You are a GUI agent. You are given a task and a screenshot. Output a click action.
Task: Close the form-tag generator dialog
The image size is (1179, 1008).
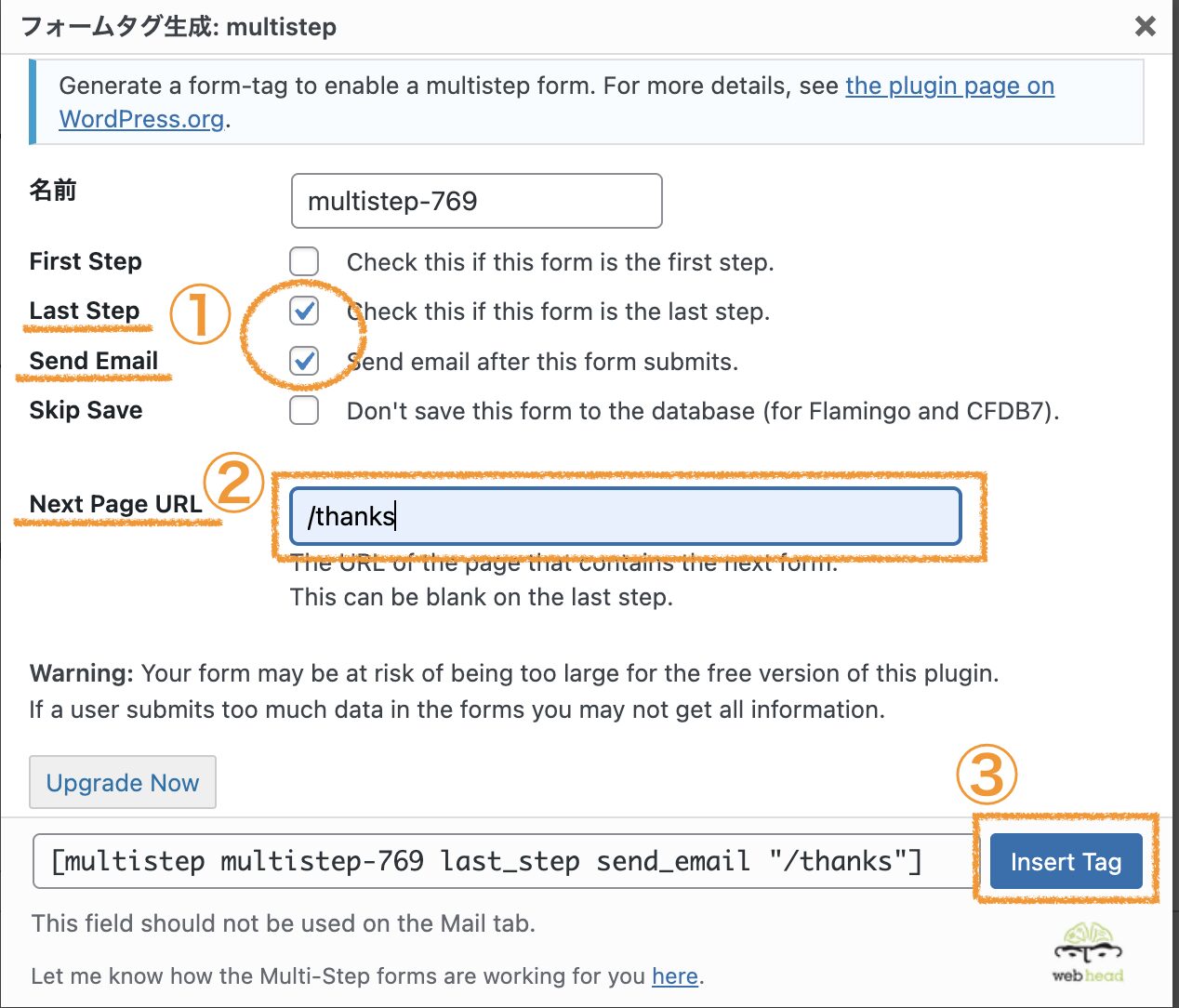(x=1145, y=26)
